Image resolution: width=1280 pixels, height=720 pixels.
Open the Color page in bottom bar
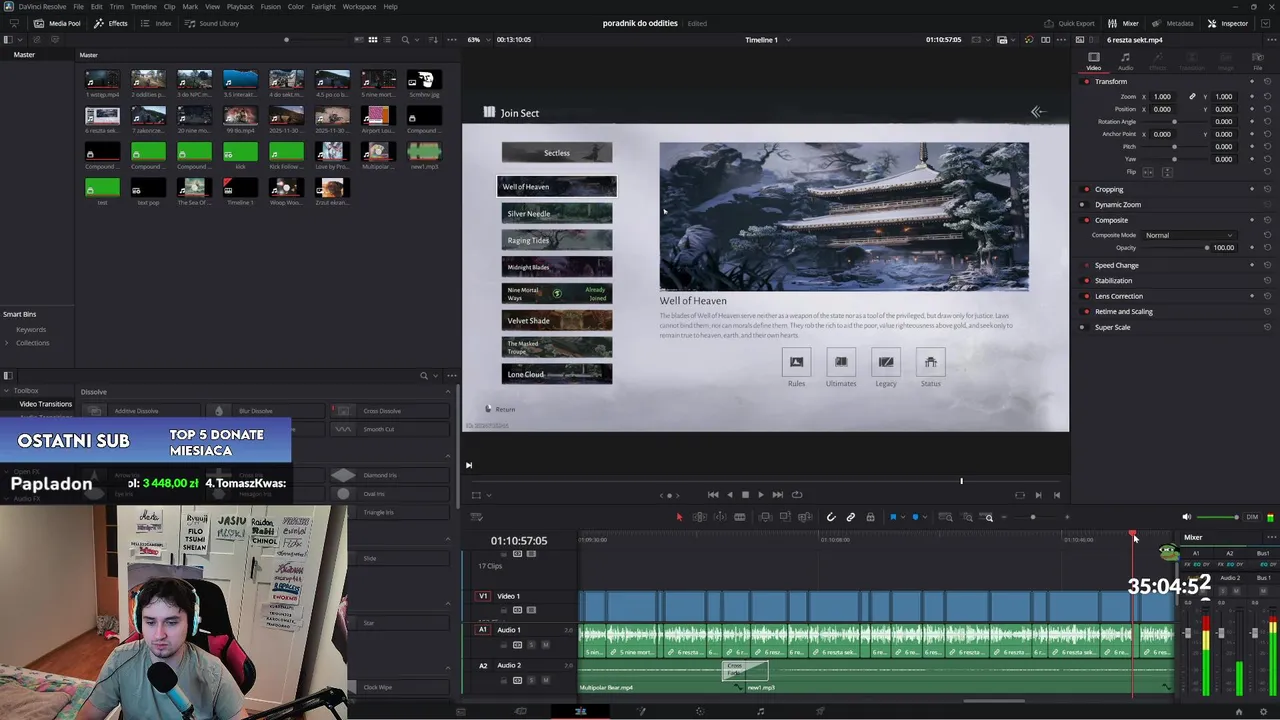tap(700, 711)
